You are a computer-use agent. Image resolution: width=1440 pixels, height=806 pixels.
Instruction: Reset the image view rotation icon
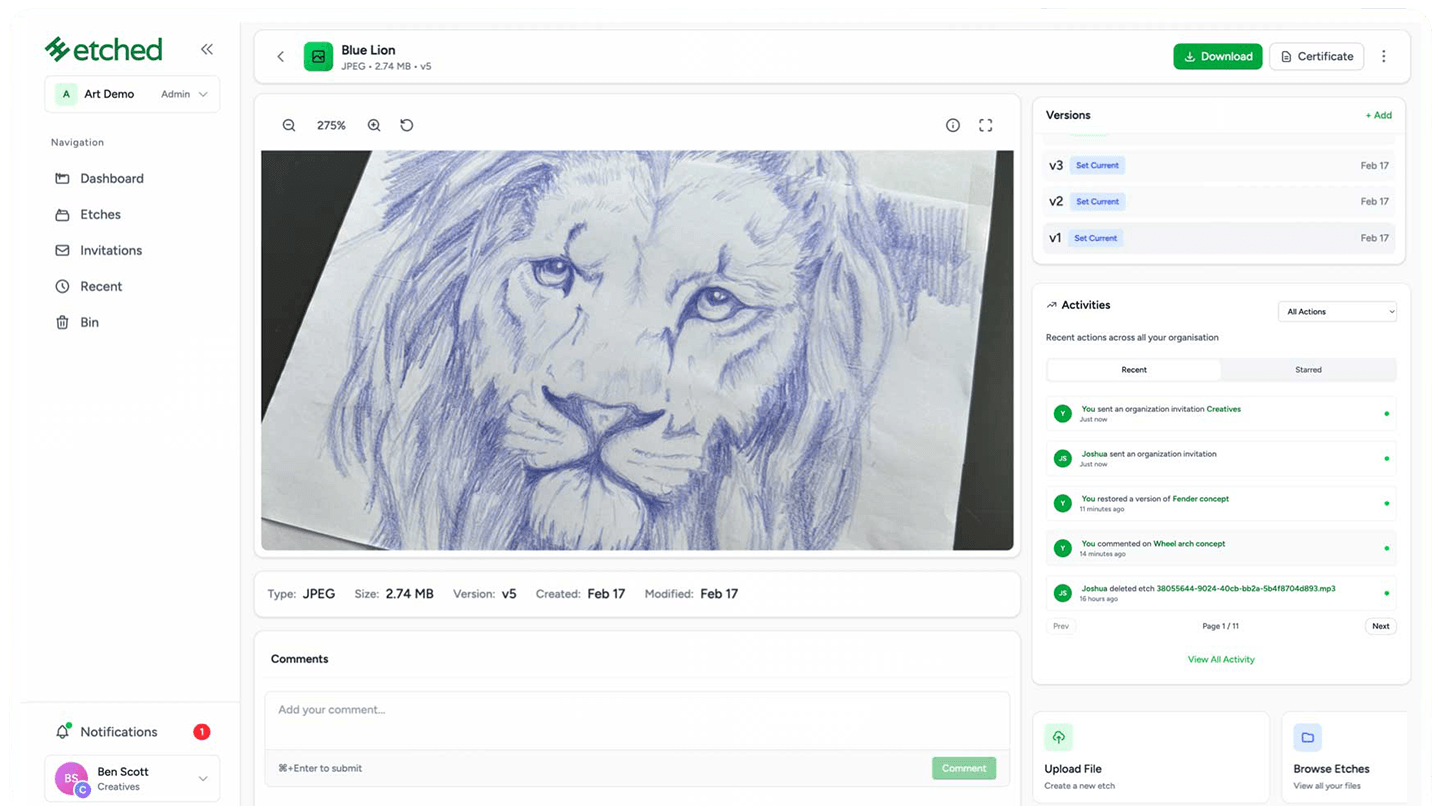coord(407,125)
